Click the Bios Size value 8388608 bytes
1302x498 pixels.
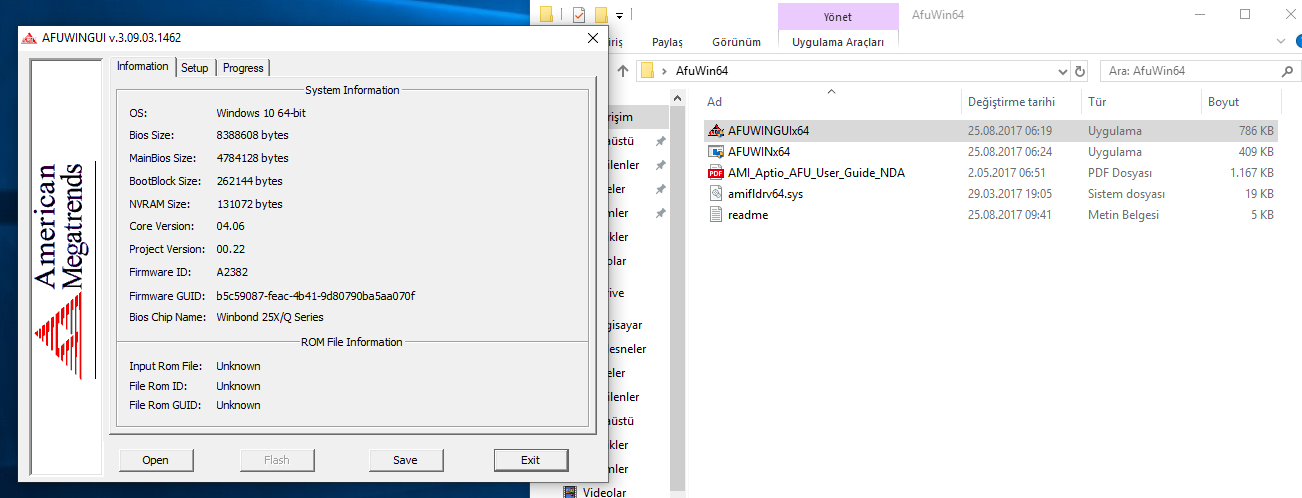pyautogui.click(x=252, y=135)
